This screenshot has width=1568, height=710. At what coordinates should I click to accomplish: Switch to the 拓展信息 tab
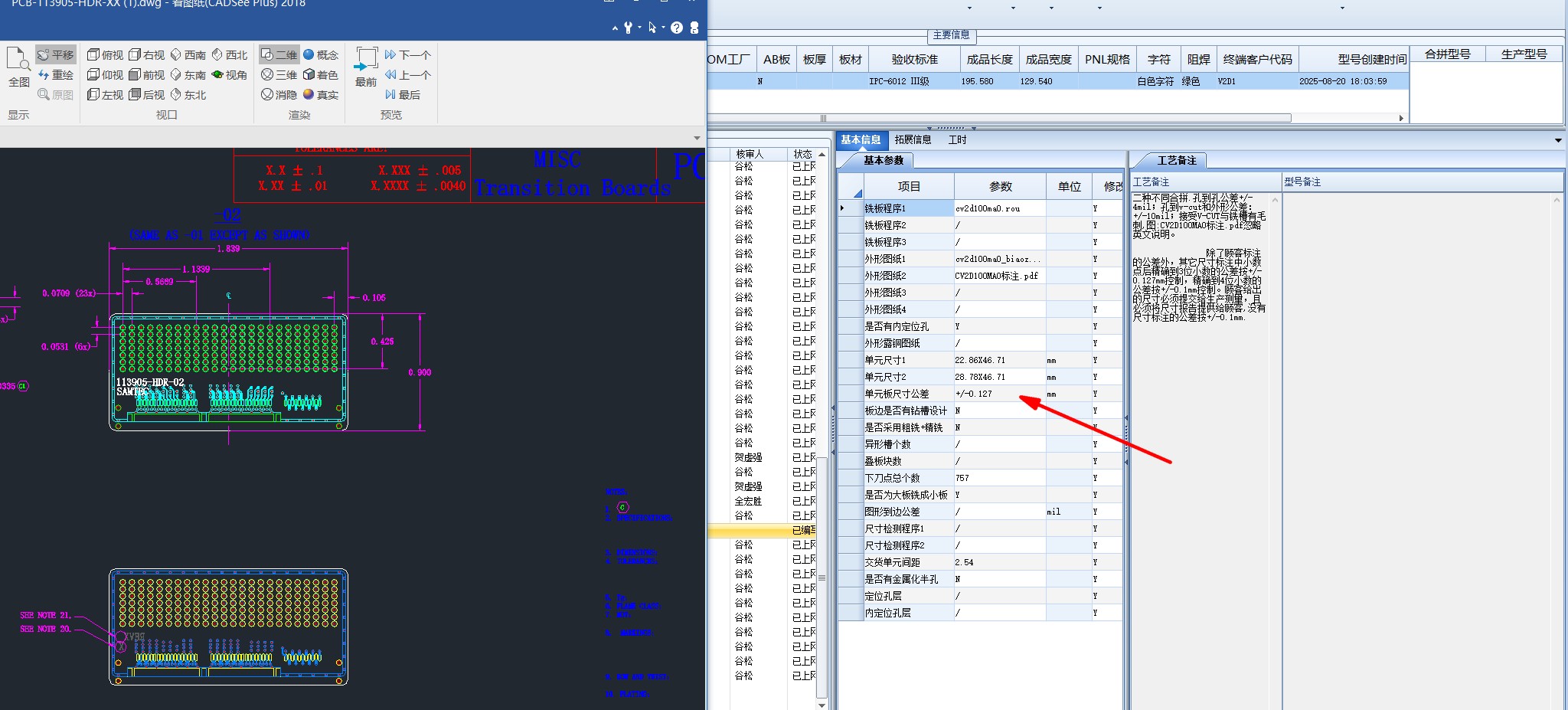tap(913, 140)
